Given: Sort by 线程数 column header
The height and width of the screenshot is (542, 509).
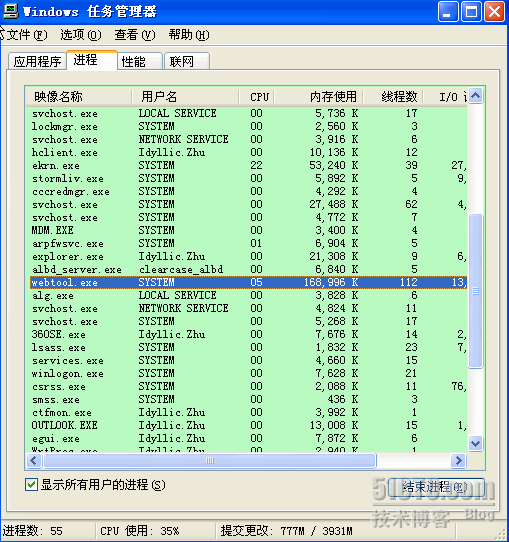Looking at the screenshot, I should [394, 96].
